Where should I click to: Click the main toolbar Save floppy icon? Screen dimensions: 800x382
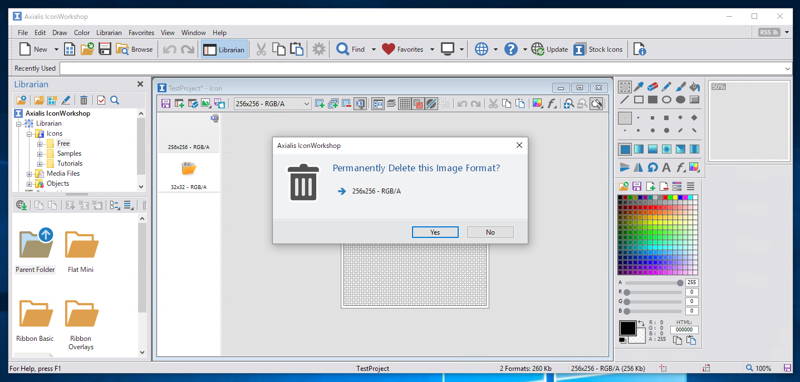(105, 49)
